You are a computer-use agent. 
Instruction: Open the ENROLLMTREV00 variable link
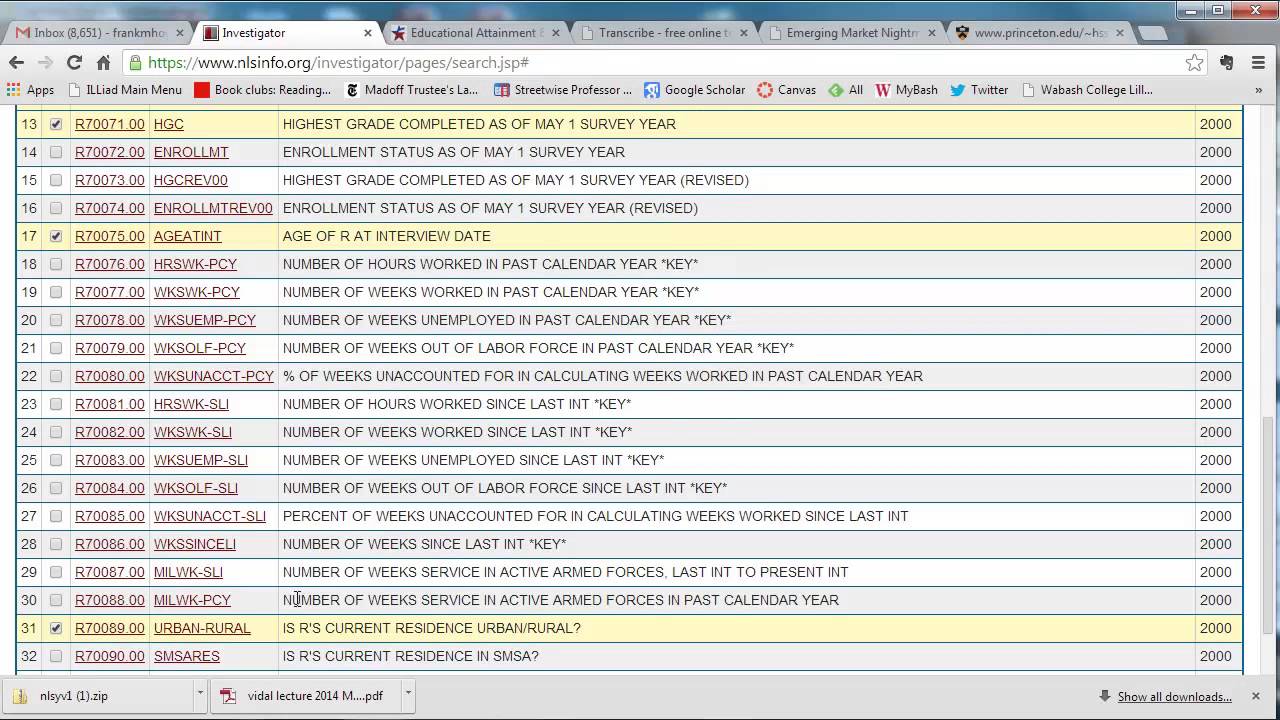213,208
